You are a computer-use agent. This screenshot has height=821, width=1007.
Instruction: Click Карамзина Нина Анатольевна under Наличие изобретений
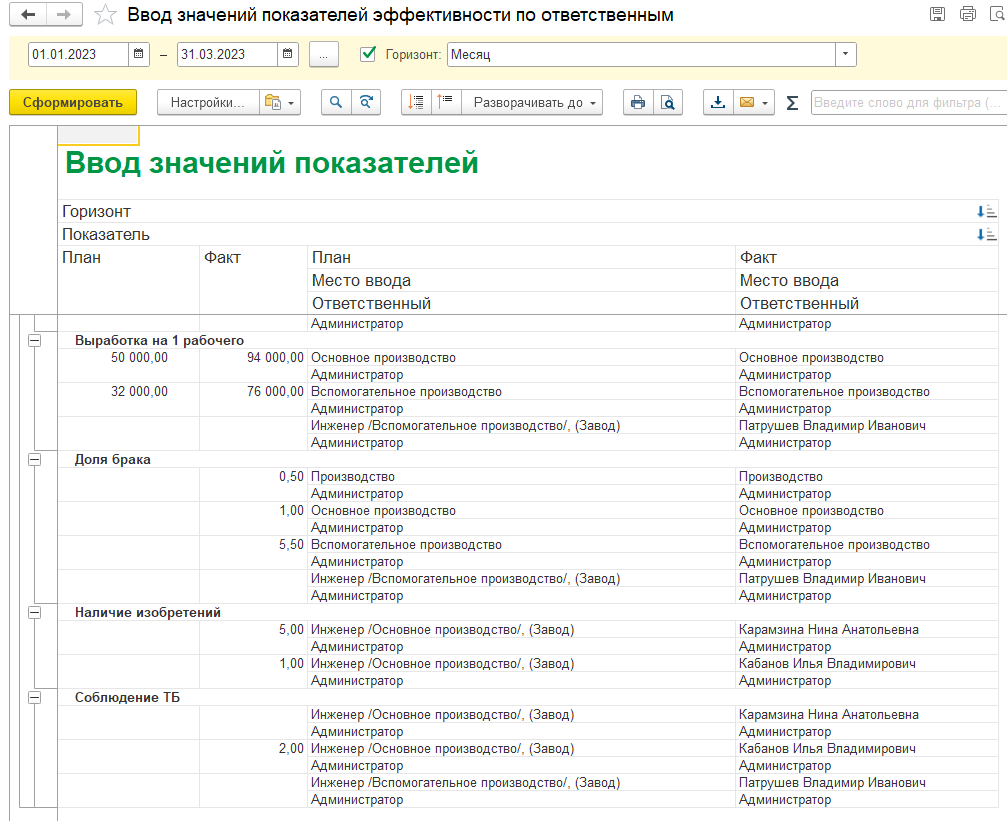(x=828, y=630)
